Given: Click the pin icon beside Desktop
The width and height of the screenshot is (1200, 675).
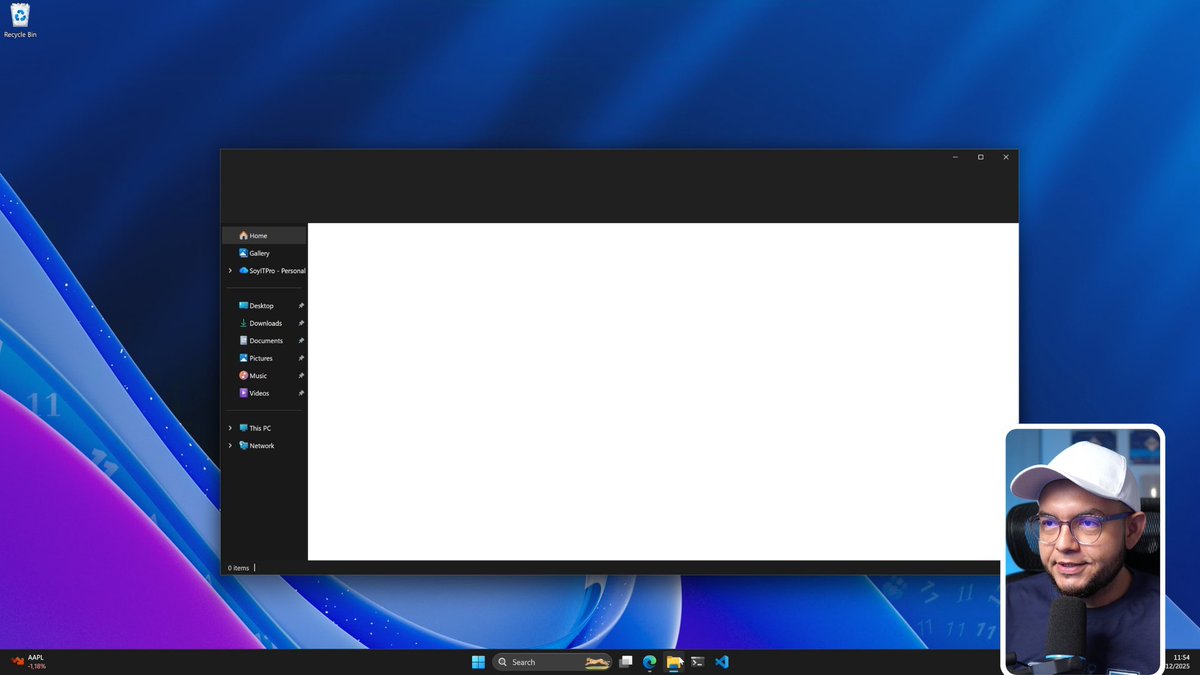Looking at the screenshot, I should (301, 306).
